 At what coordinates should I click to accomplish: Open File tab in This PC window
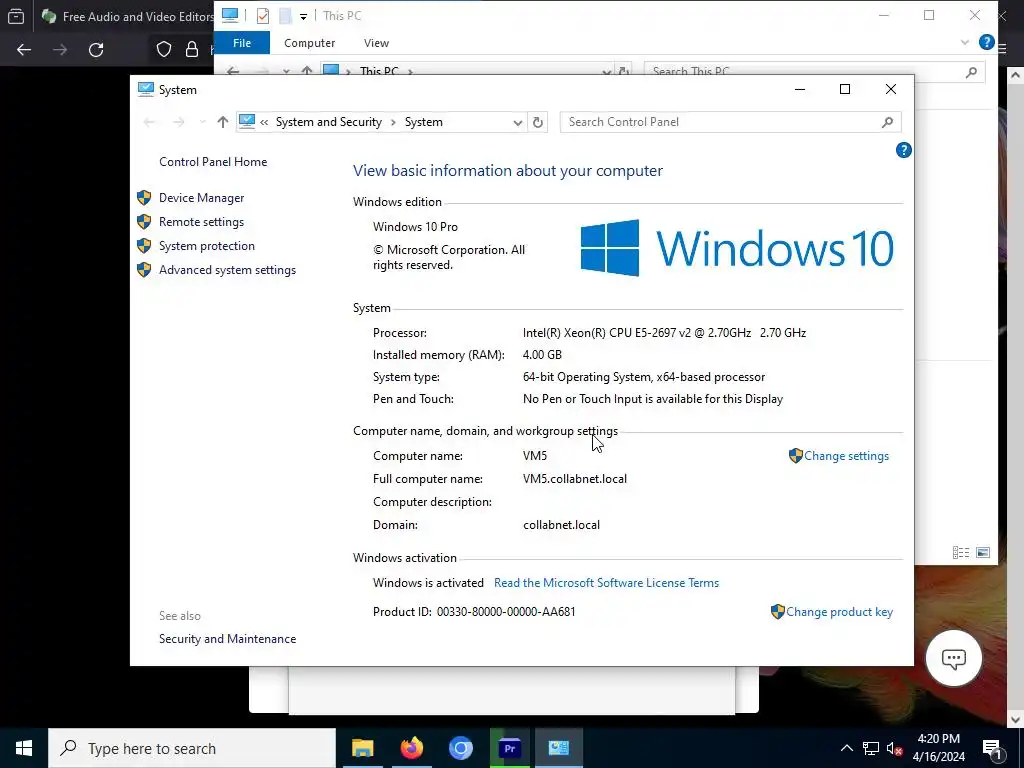click(242, 43)
